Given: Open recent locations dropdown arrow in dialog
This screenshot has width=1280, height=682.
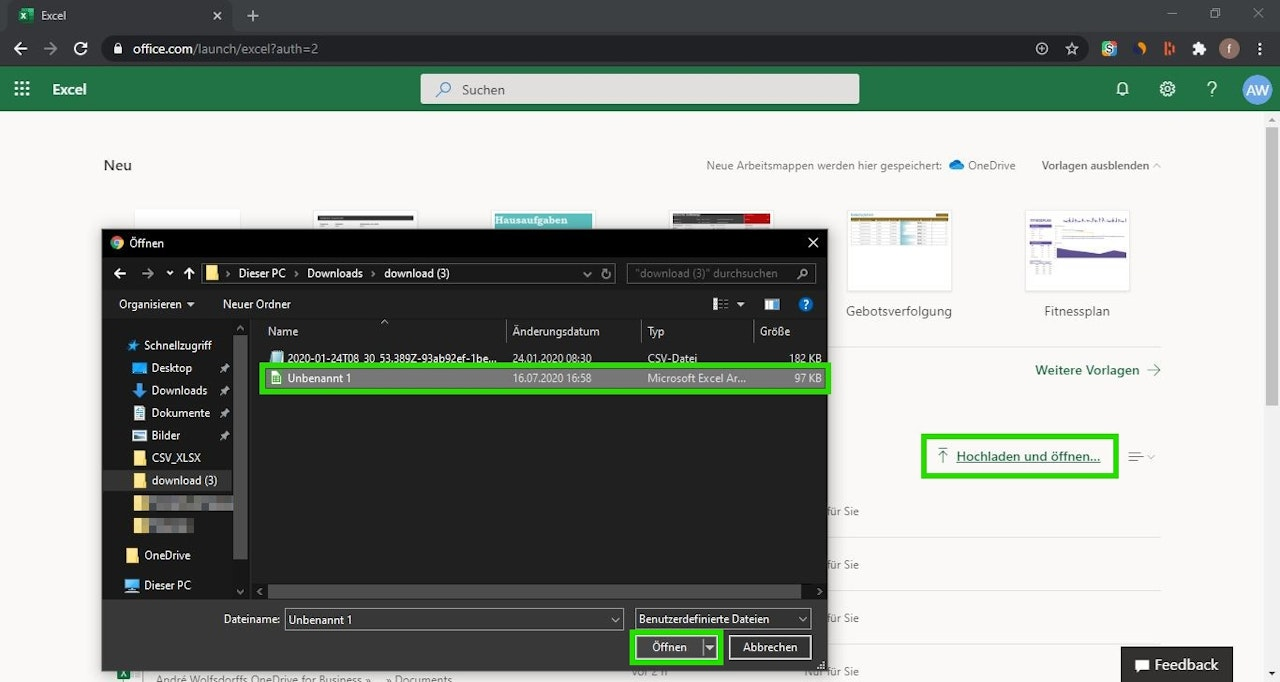Looking at the screenshot, I should (170, 273).
